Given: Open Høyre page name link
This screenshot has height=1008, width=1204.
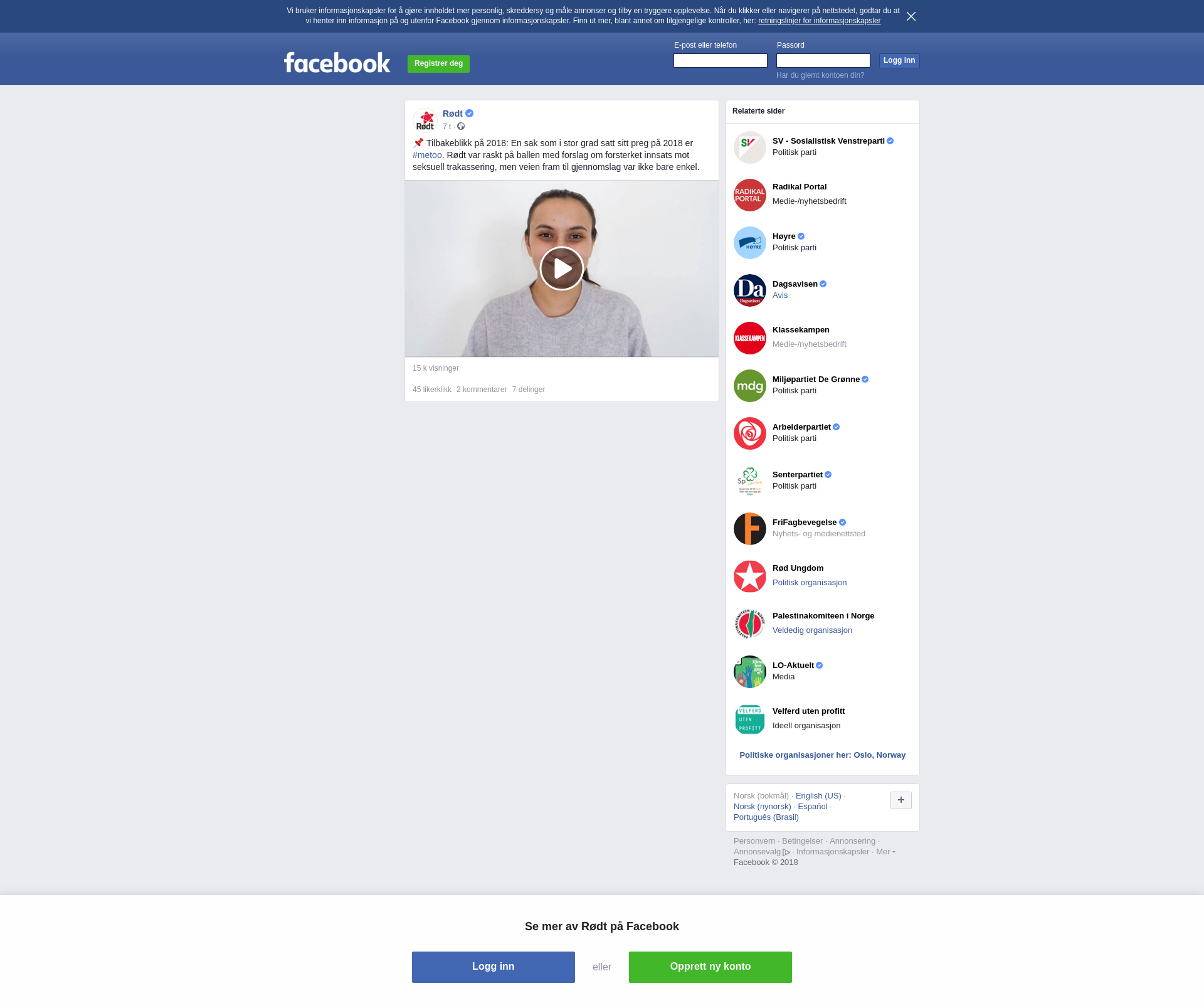Looking at the screenshot, I should pos(784,236).
